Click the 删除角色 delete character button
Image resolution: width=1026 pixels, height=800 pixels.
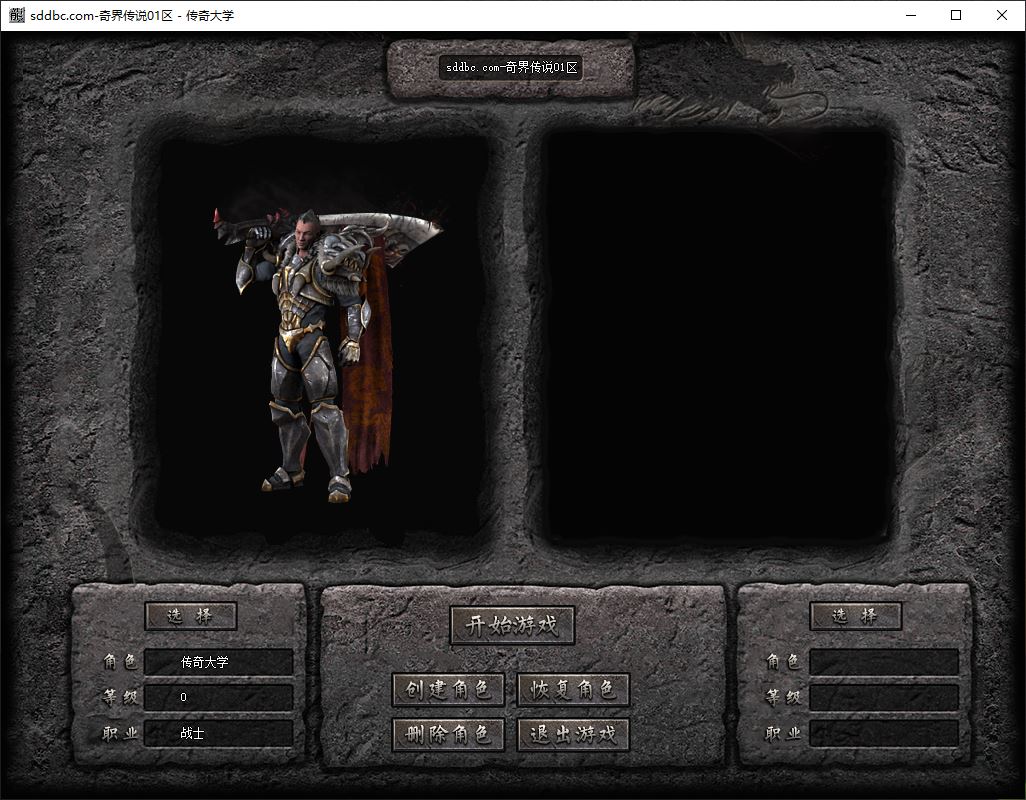448,735
